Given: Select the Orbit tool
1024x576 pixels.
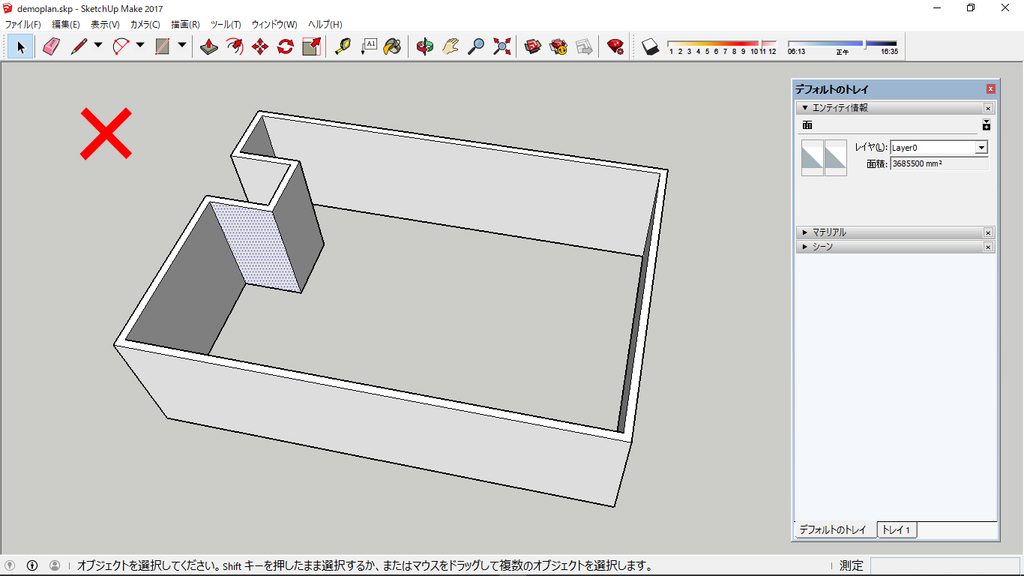Looking at the screenshot, I should pos(424,46).
